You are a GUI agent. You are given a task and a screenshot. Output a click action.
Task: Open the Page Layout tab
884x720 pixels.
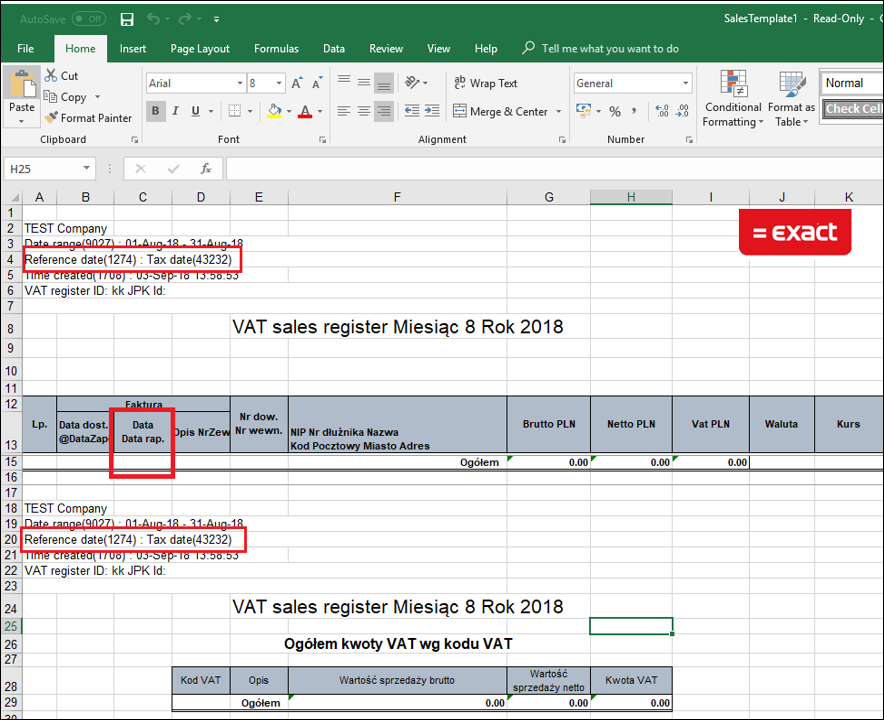200,48
